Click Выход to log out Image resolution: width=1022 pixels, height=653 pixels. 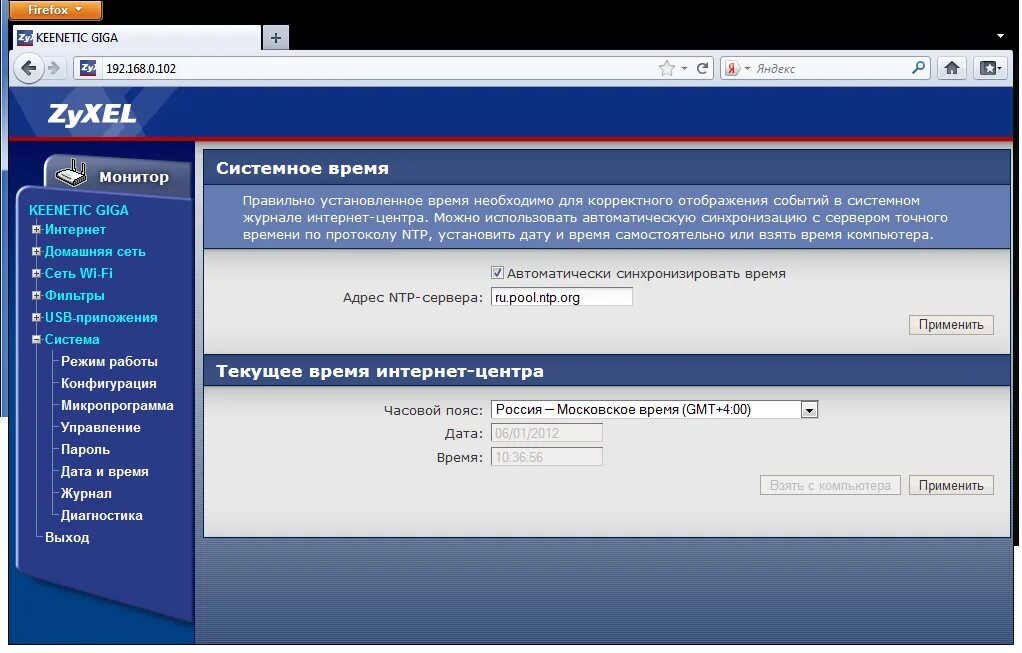point(67,538)
